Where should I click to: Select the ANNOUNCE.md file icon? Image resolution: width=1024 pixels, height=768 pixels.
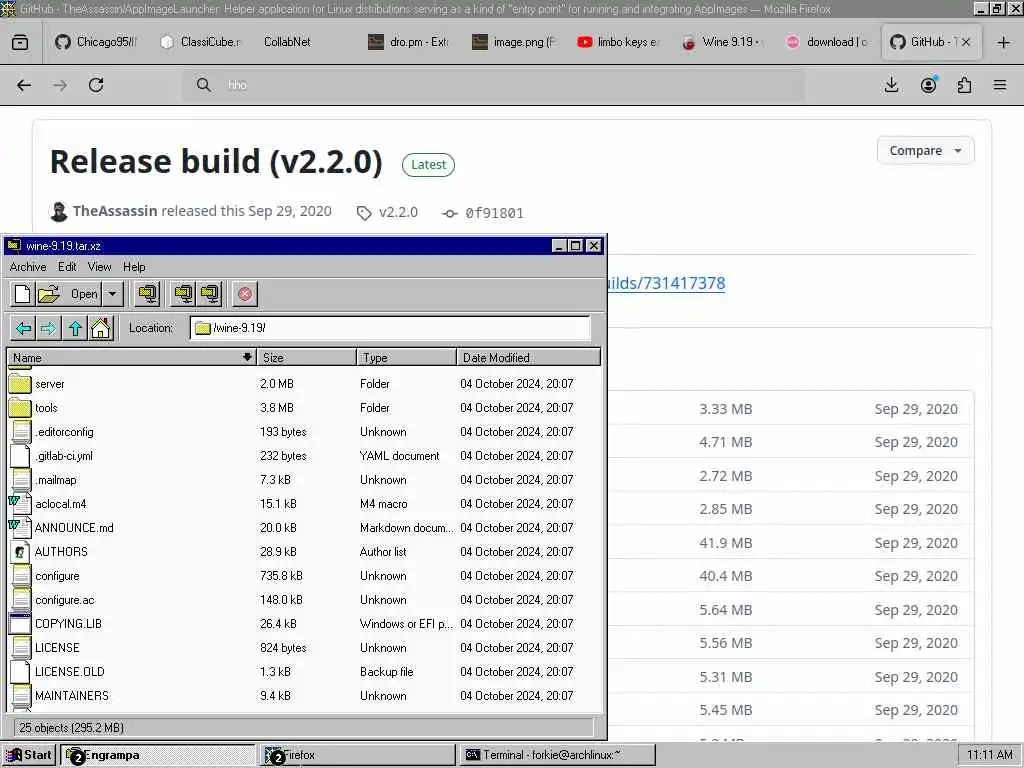[20, 528]
